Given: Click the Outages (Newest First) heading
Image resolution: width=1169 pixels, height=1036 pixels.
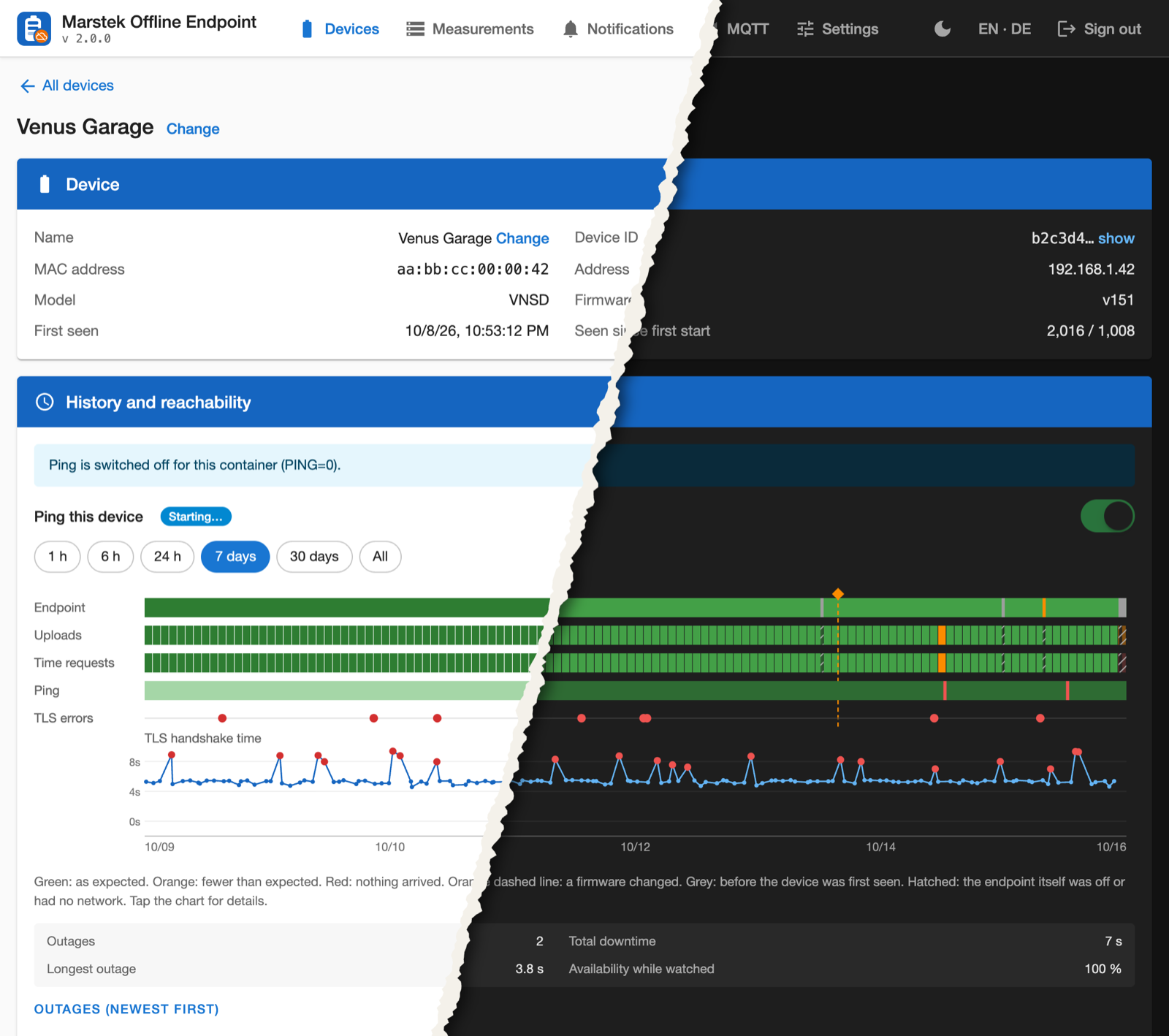Looking at the screenshot, I should pos(126,1009).
